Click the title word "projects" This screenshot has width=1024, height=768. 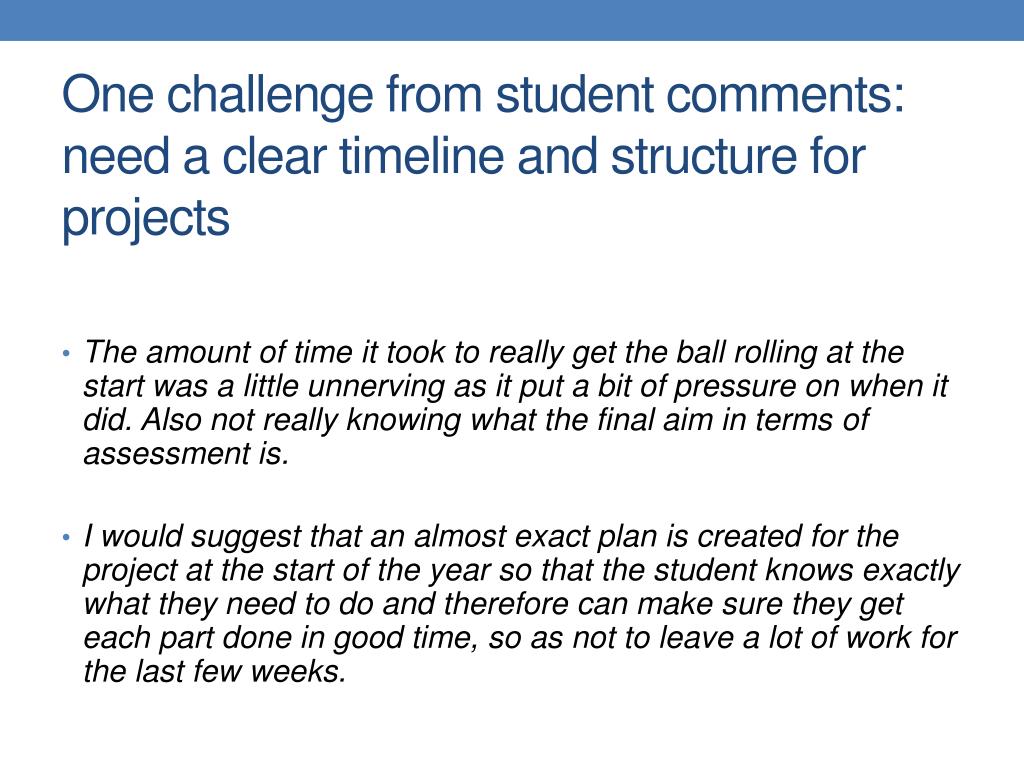pos(146,220)
